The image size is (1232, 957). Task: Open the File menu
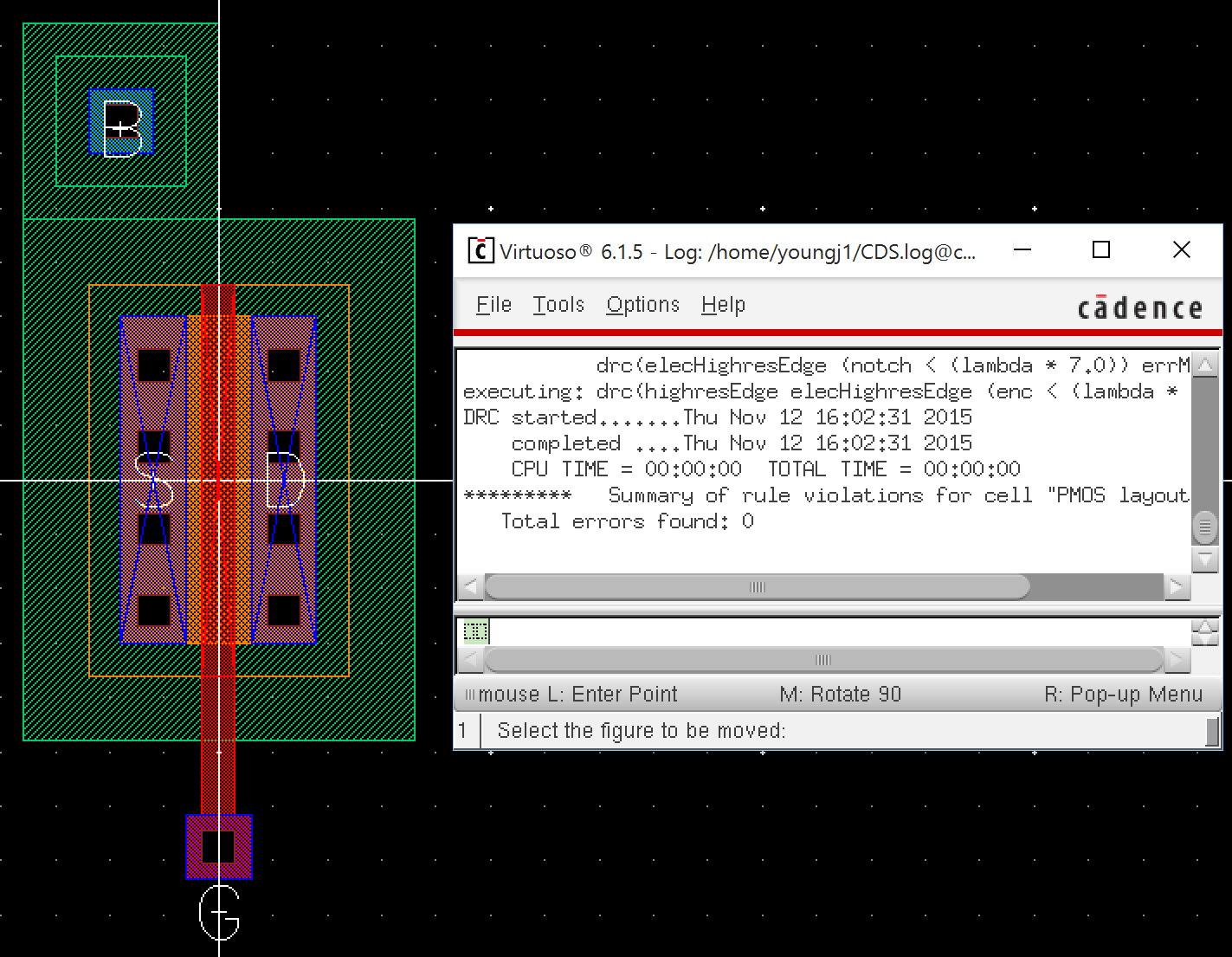click(493, 305)
